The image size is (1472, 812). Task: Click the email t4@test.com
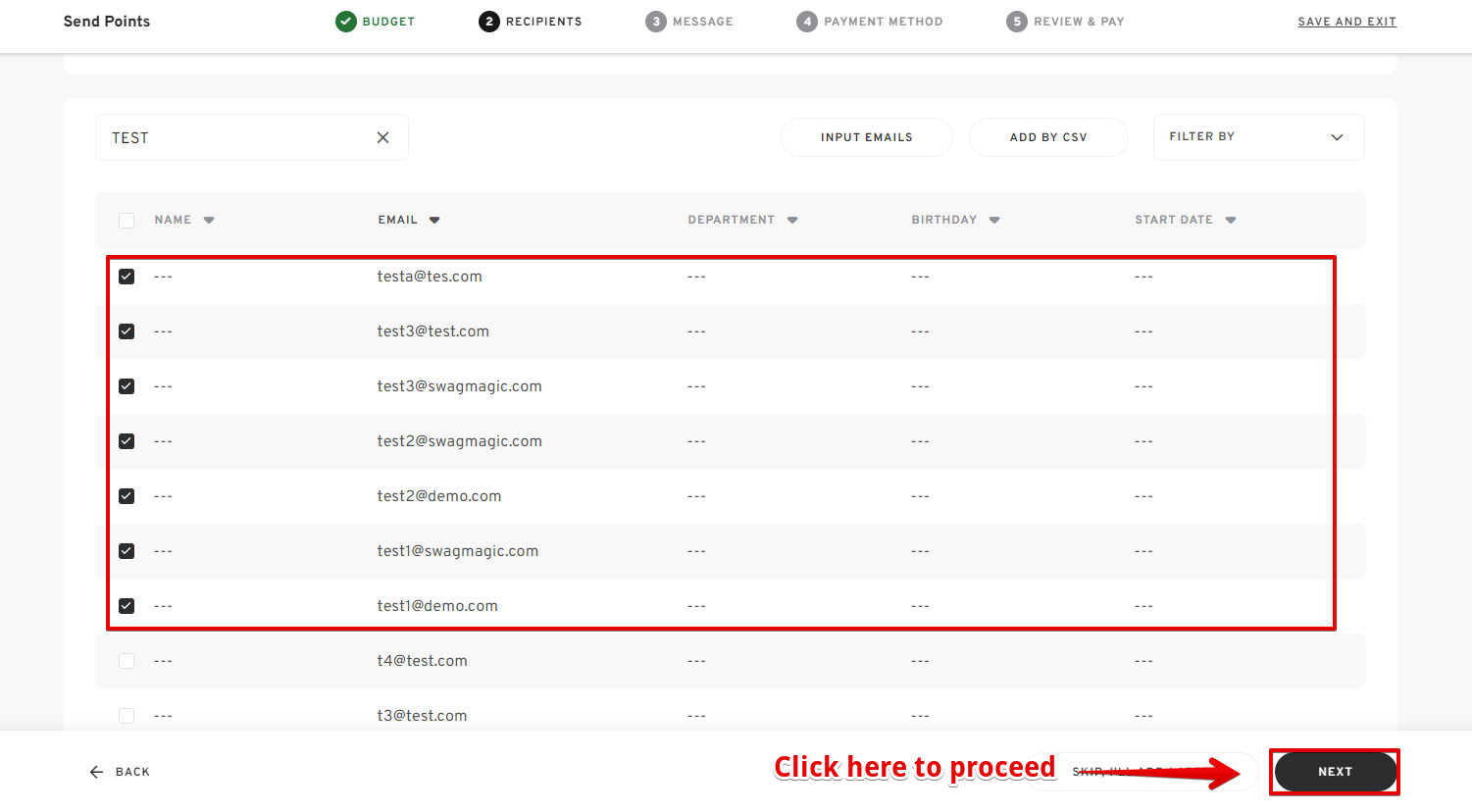(x=423, y=661)
